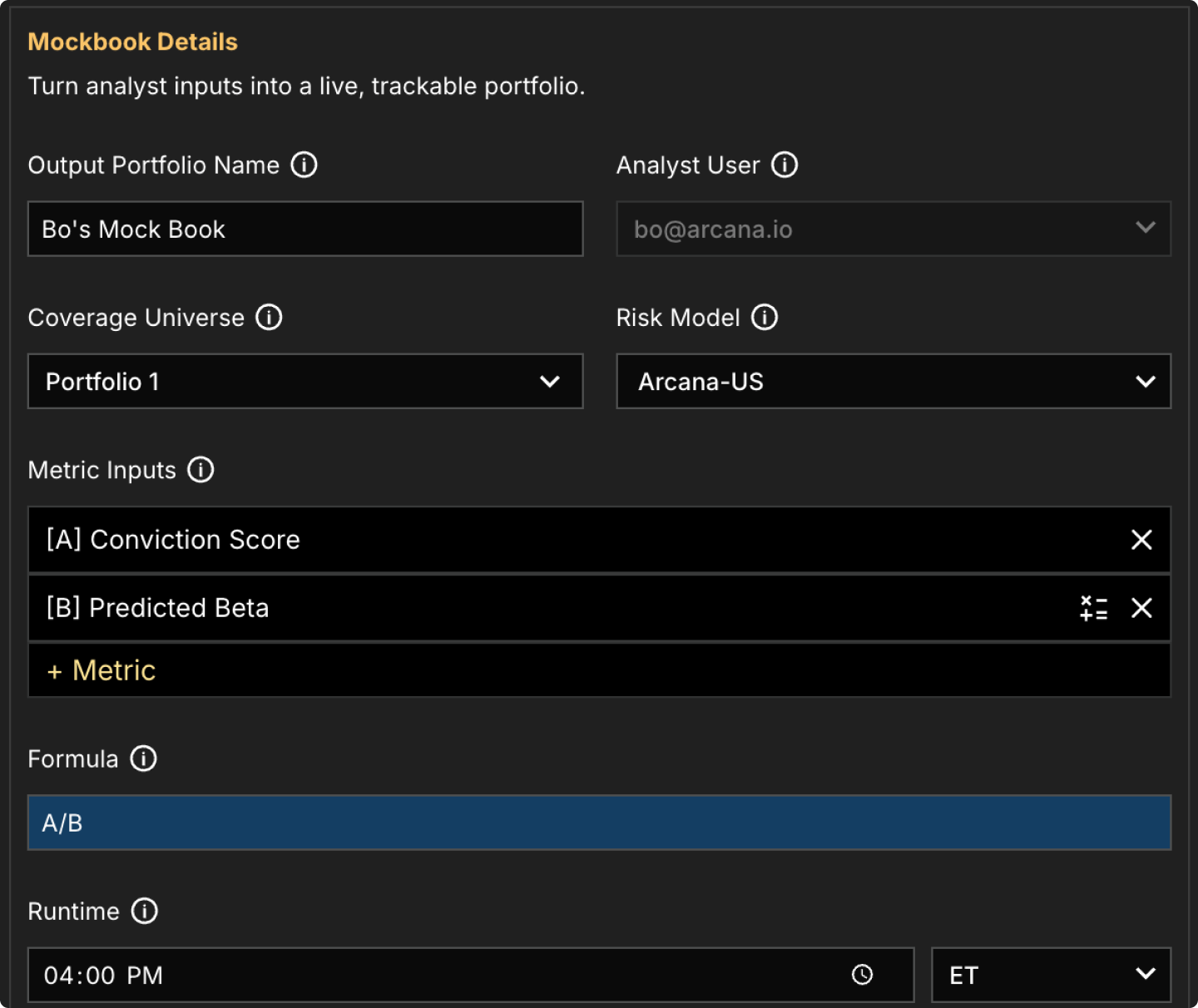Open the Risk Model Arcana-US dropdown
Viewport: 1198px width, 1008px height.
[x=894, y=381]
